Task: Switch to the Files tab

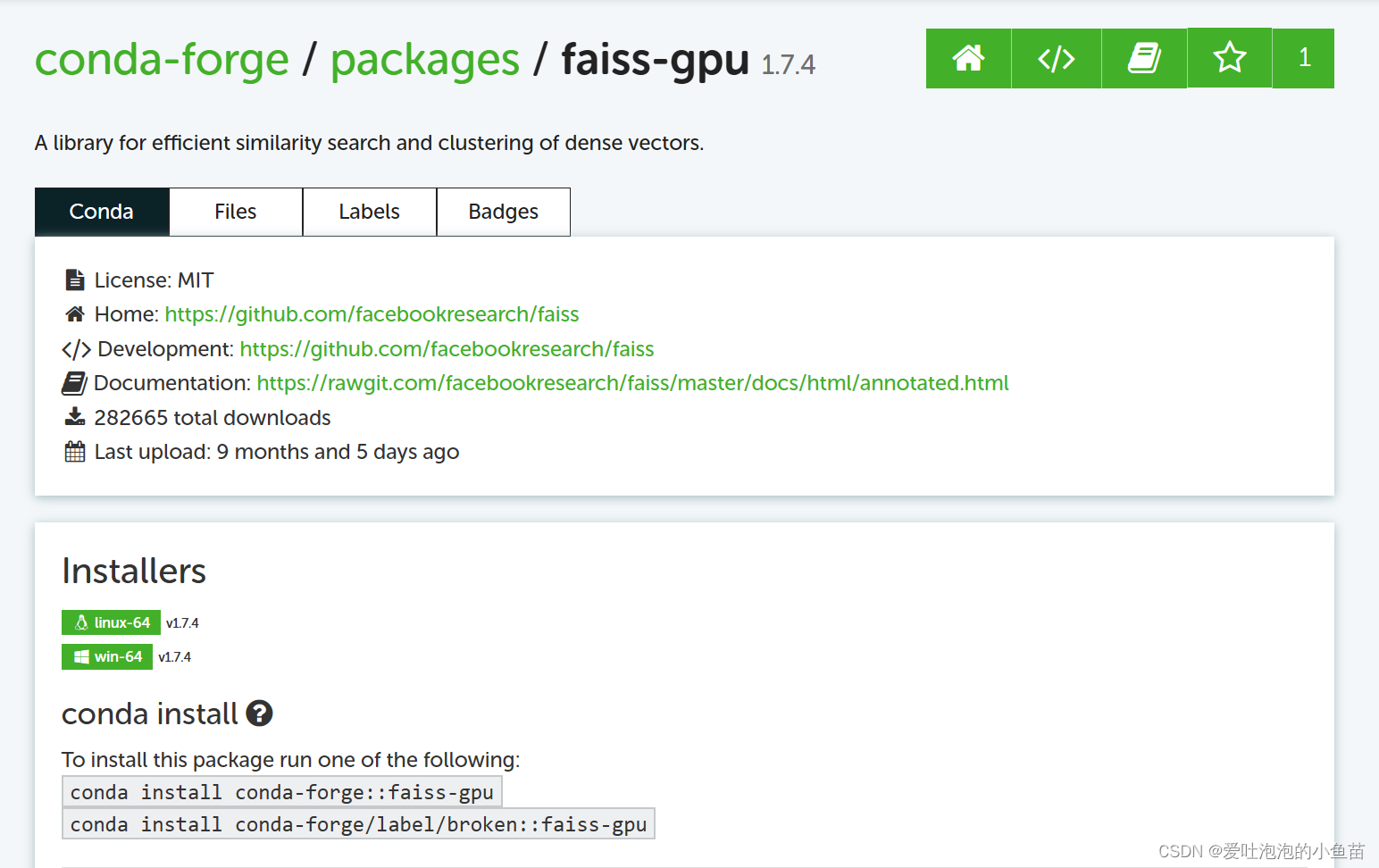Action: pyautogui.click(x=236, y=212)
